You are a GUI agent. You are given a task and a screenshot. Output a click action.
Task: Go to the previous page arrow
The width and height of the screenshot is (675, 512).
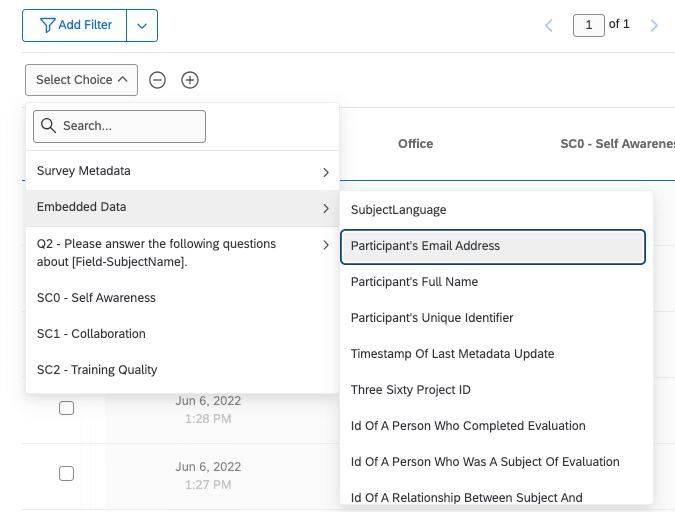coord(549,25)
